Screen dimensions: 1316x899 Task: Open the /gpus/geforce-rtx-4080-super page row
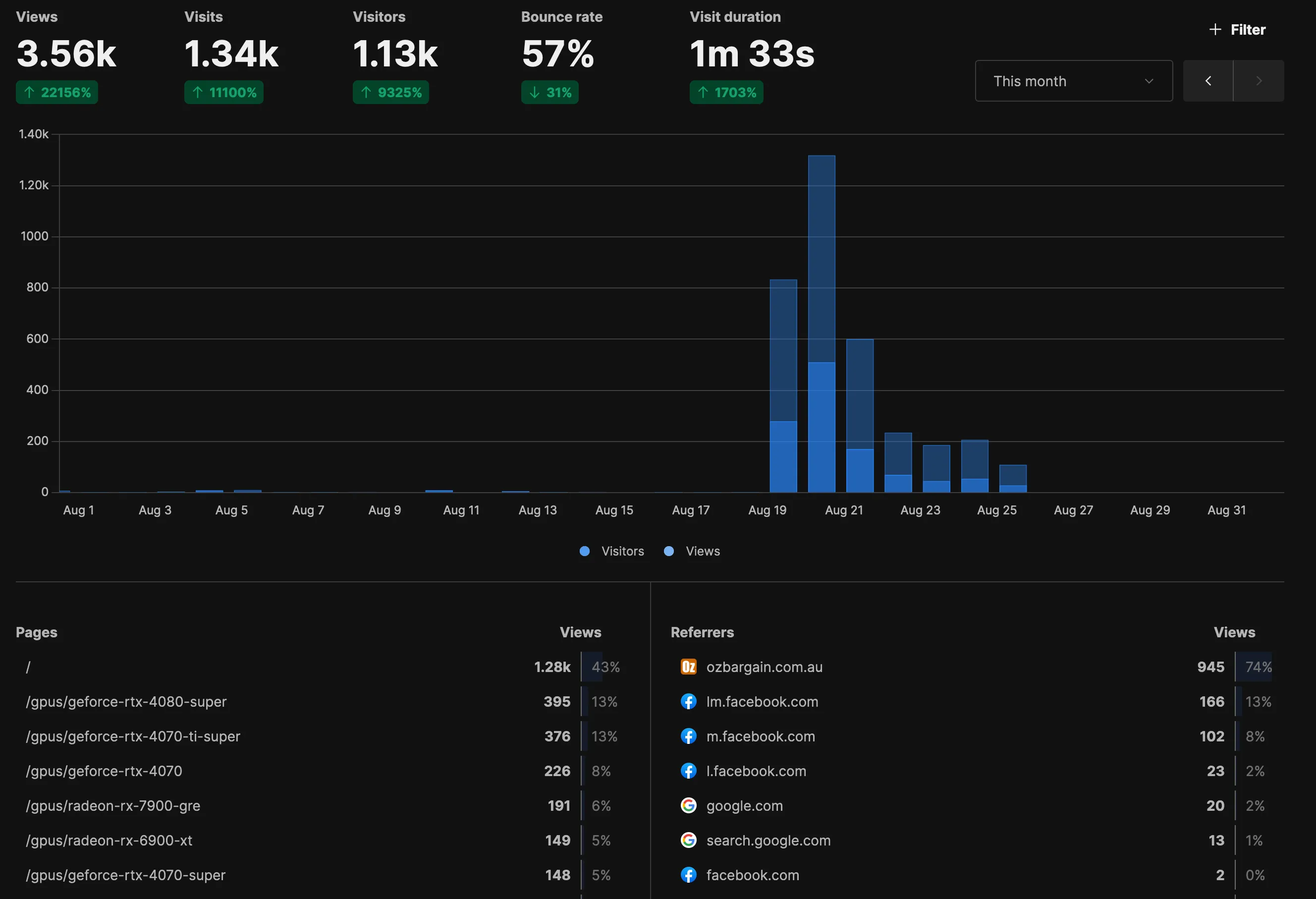click(126, 701)
